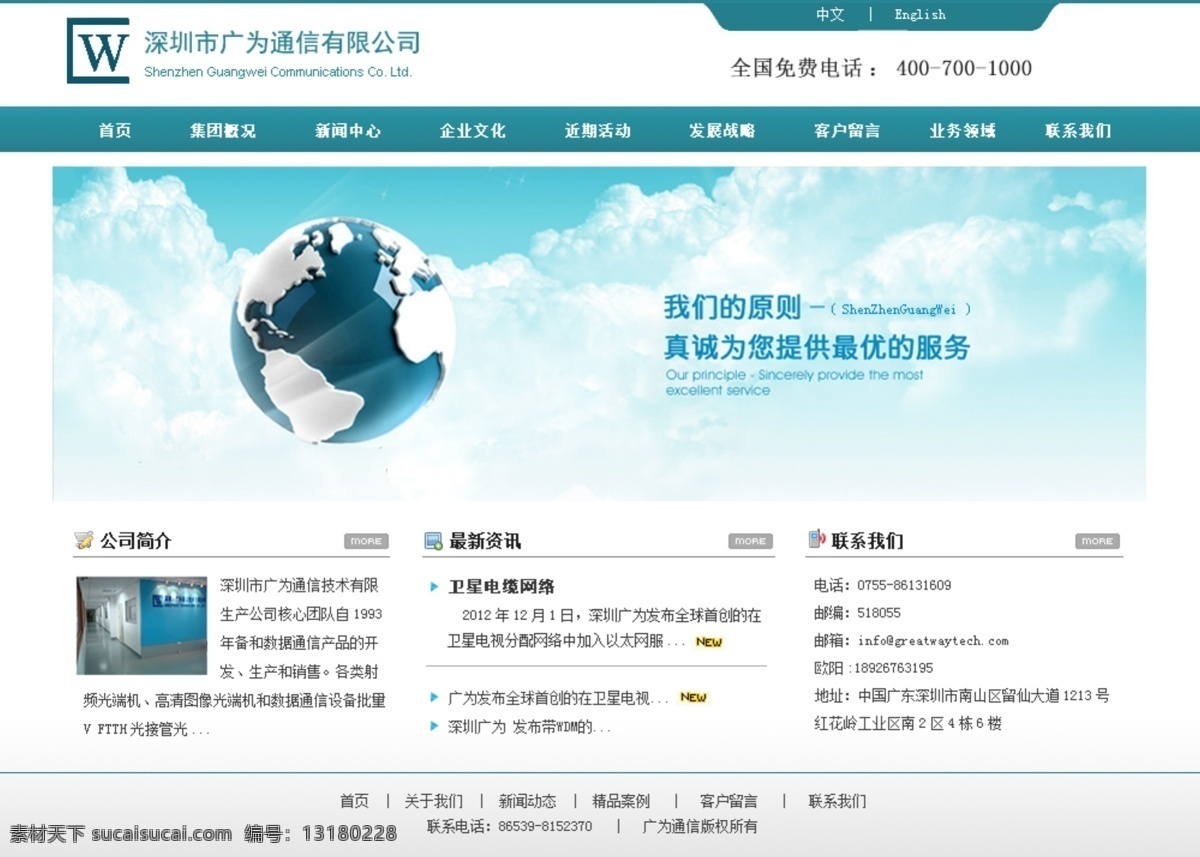
Task: Click address line 红花岭工业区南2区4栋6楼
Action: pyautogui.click(x=908, y=723)
